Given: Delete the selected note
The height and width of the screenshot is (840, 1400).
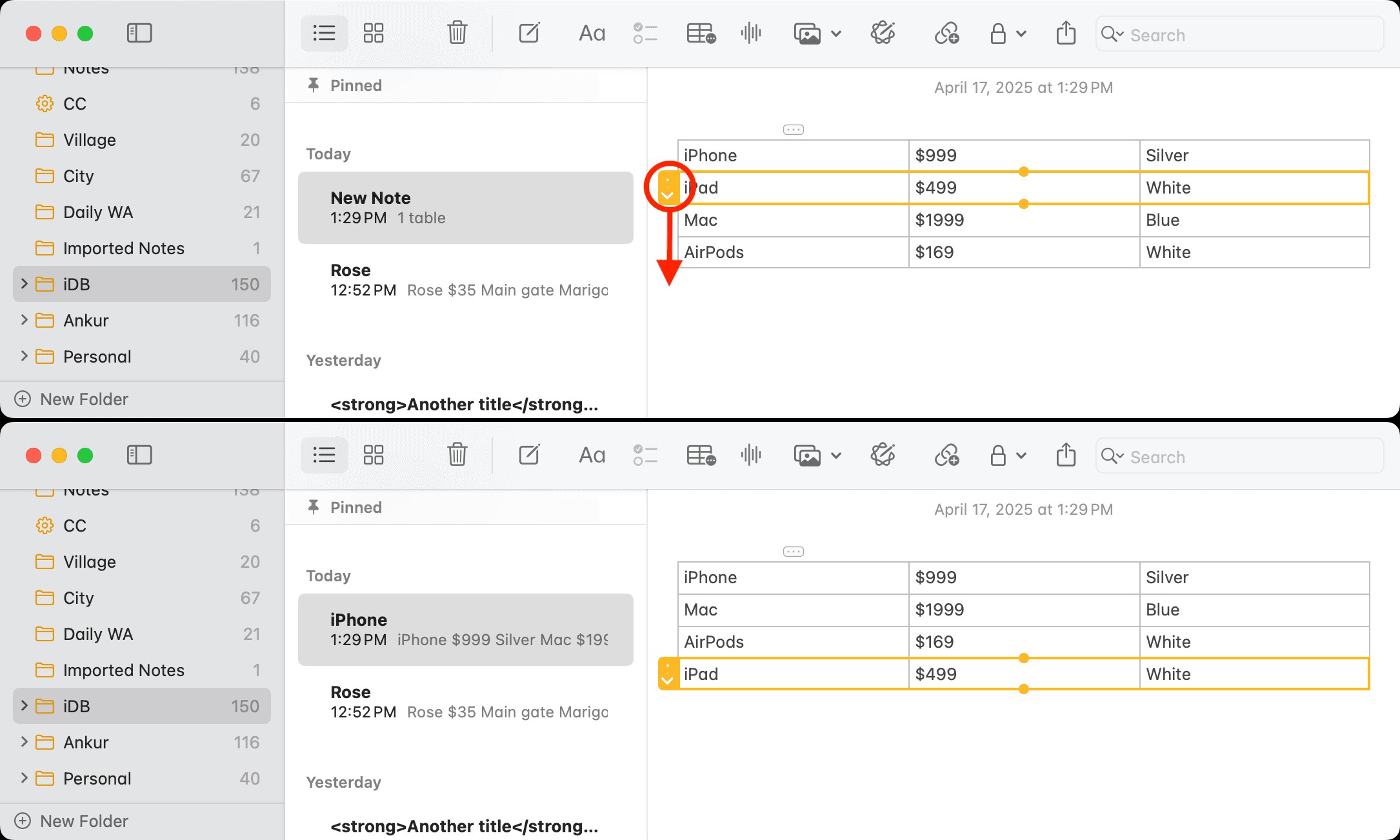Looking at the screenshot, I should [457, 33].
